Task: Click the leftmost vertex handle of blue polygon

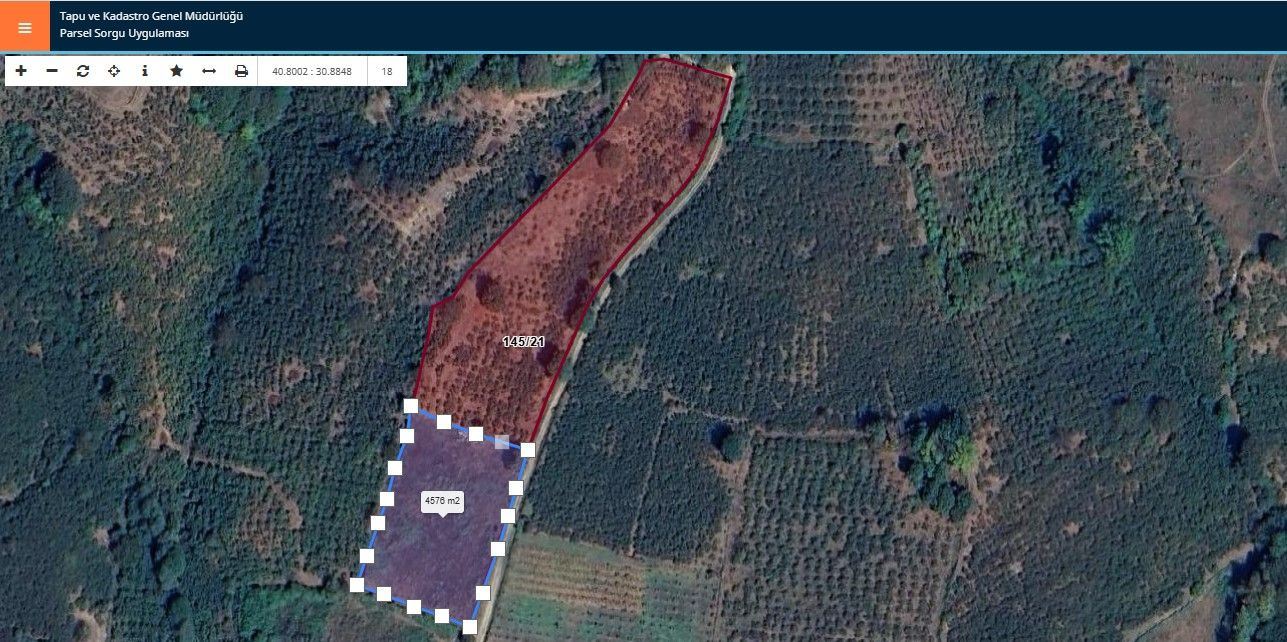Action: point(357,585)
